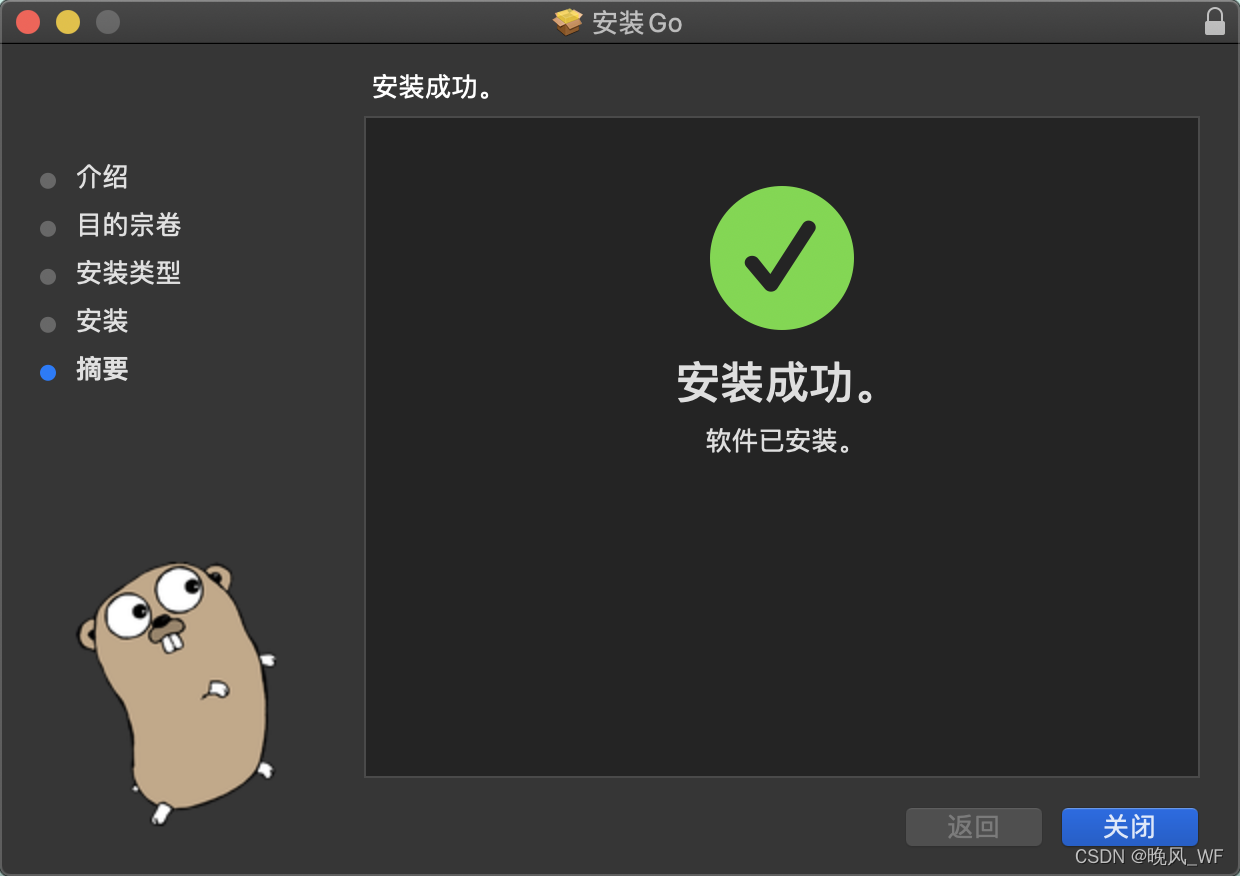
Task: Click the gray bullet beside 安装 step
Action: (48, 324)
